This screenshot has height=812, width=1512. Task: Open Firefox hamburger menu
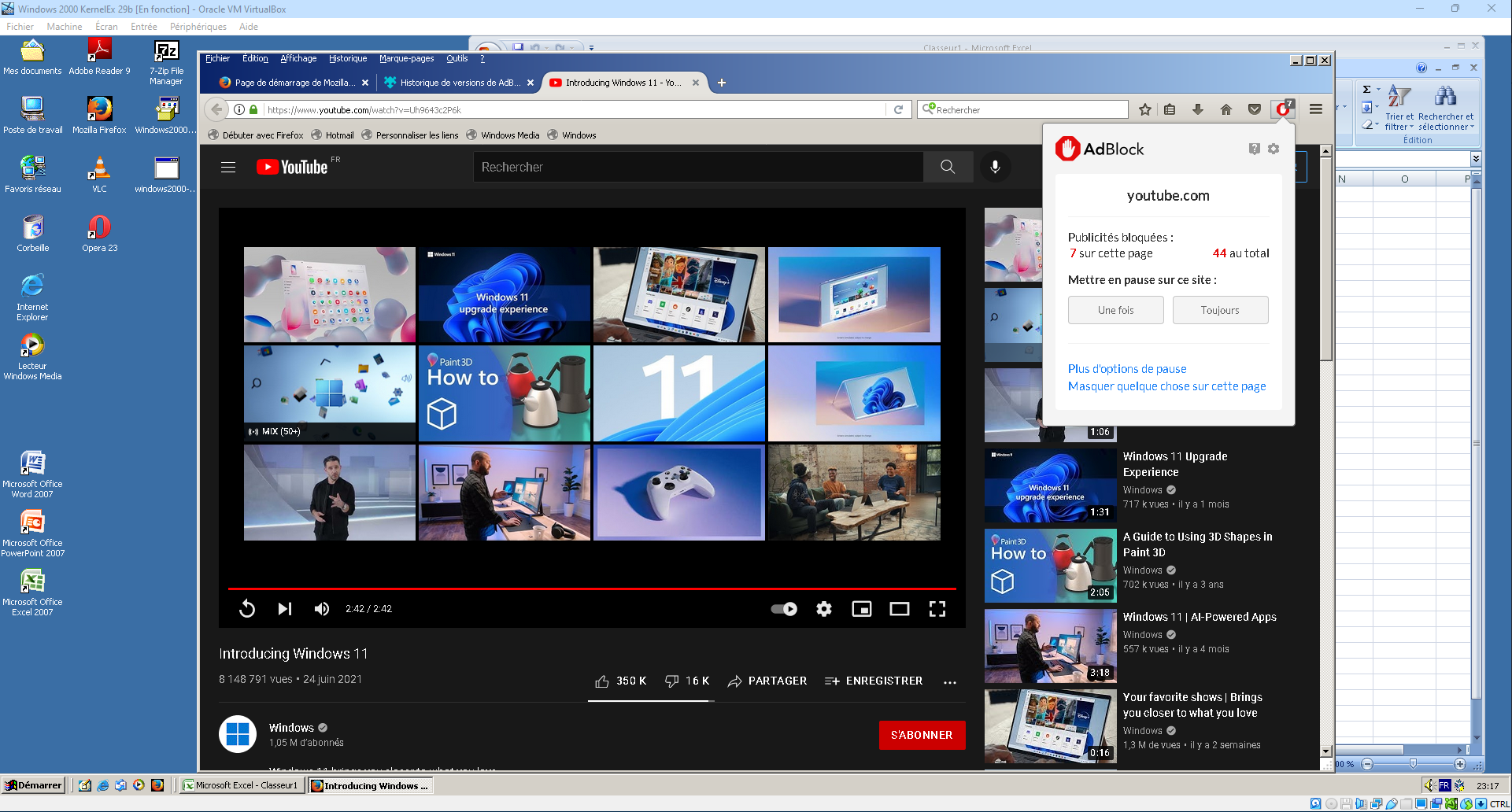pyautogui.click(x=1316, y=109)
